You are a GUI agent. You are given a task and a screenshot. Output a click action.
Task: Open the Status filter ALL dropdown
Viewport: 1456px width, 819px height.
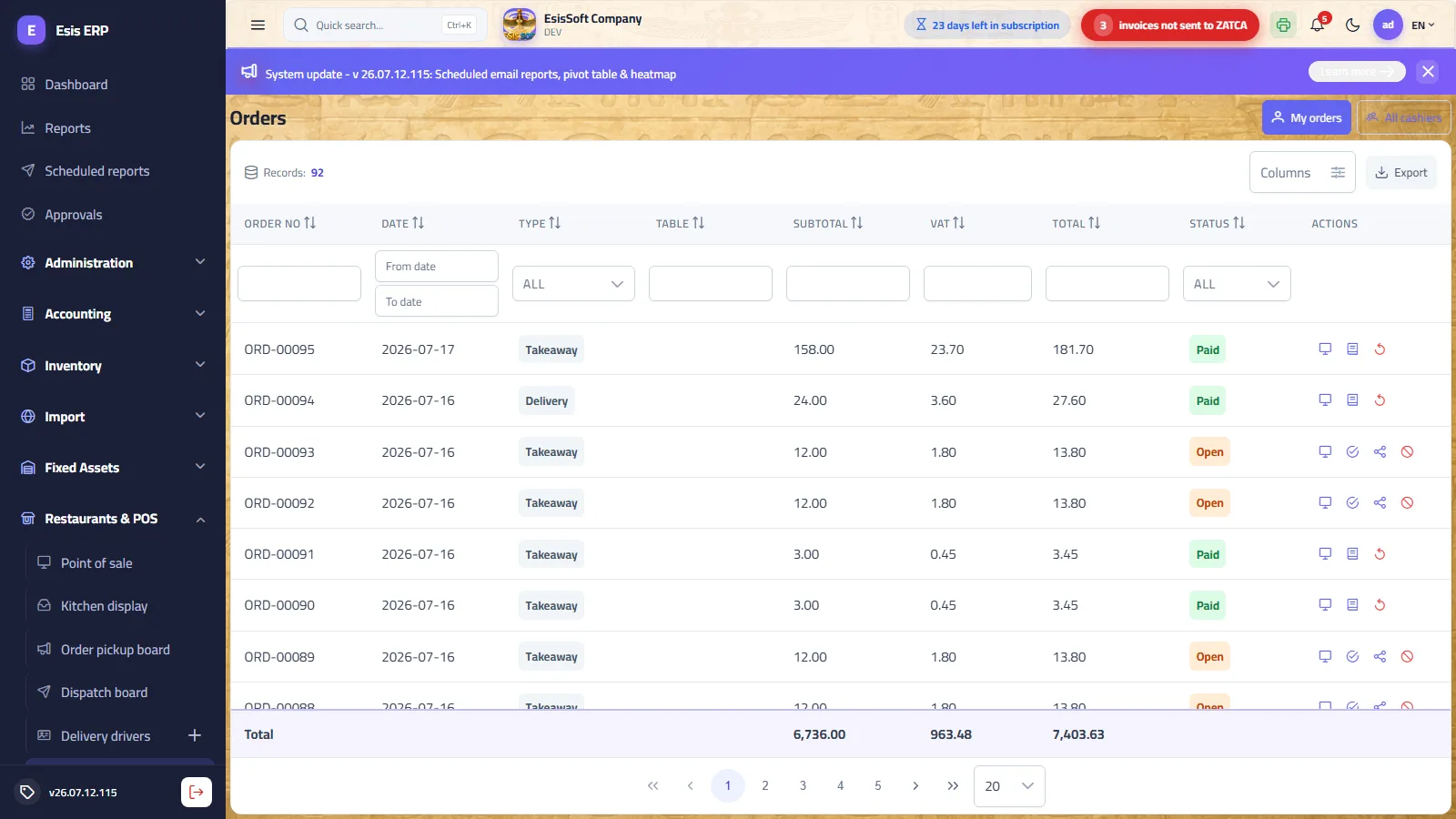(1236, 284)
